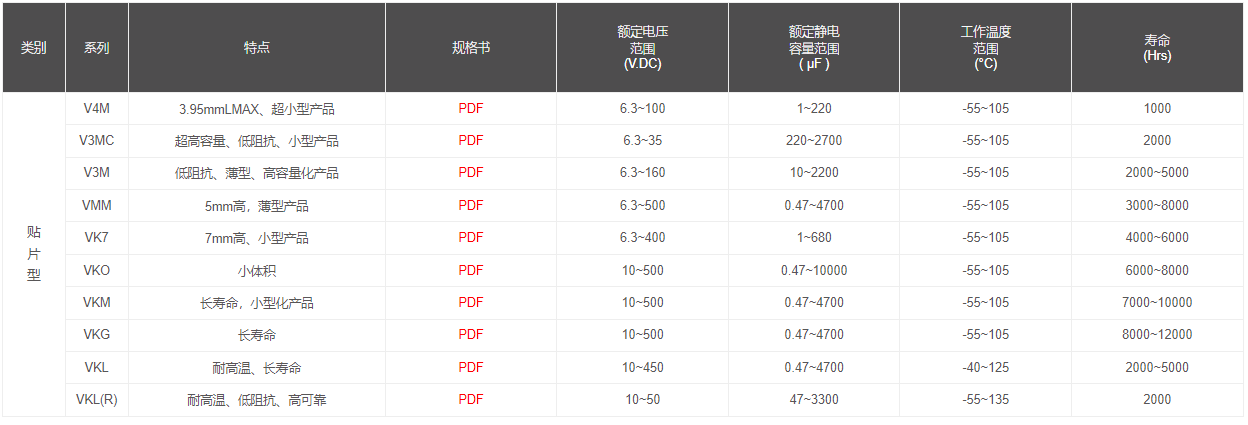Select the 特点 column header

tap(257, 48)
